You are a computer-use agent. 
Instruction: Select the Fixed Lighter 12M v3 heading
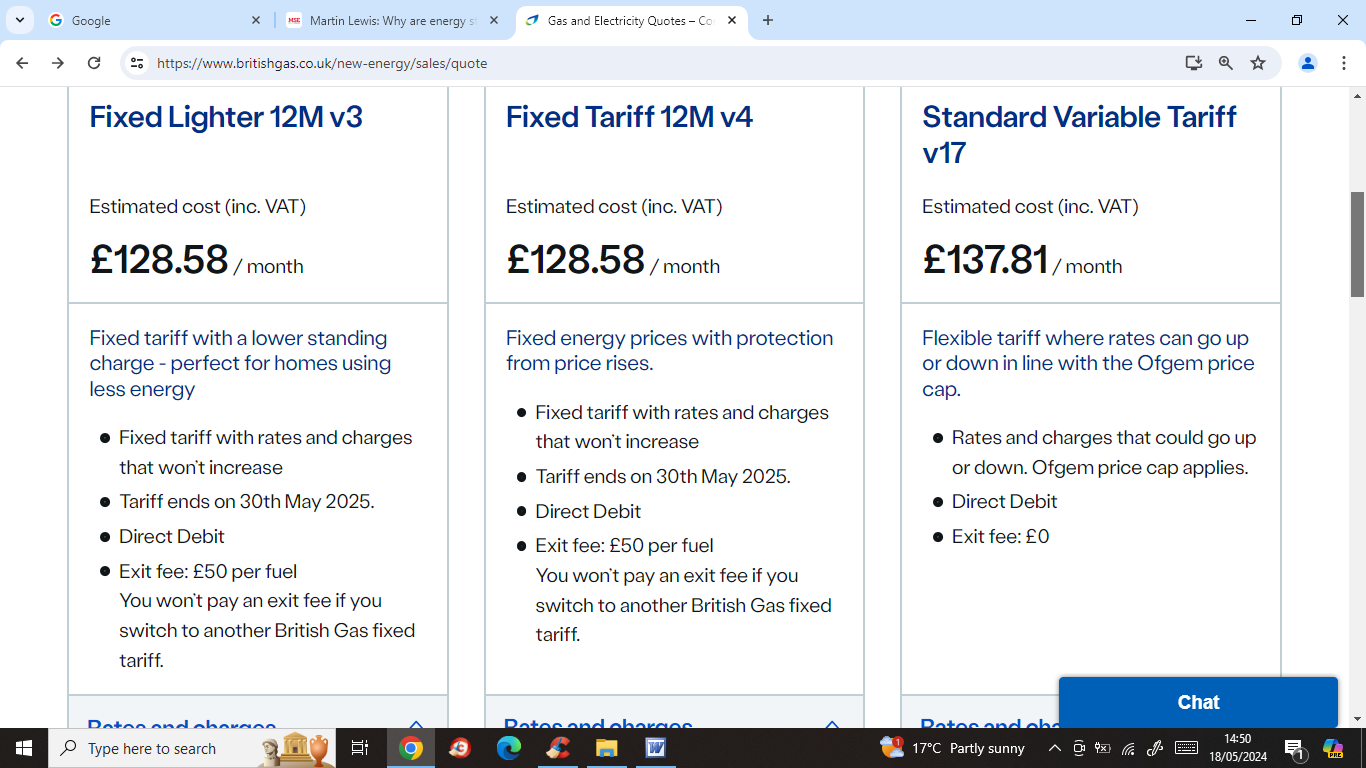point(226,117)
